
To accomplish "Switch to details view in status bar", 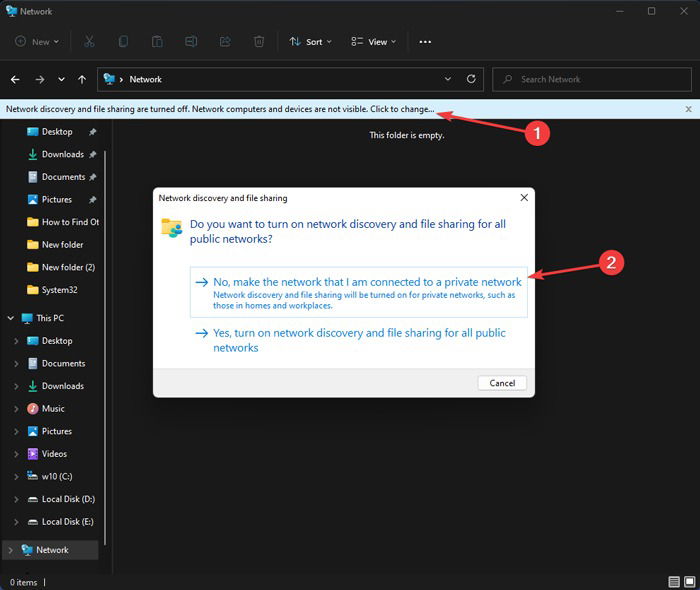I will coord(674,582).
